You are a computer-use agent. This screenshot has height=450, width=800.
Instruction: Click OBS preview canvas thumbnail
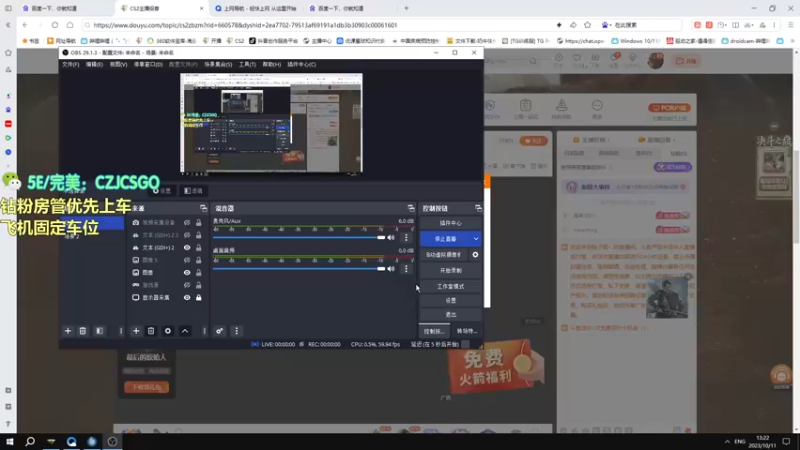point(271,123)
